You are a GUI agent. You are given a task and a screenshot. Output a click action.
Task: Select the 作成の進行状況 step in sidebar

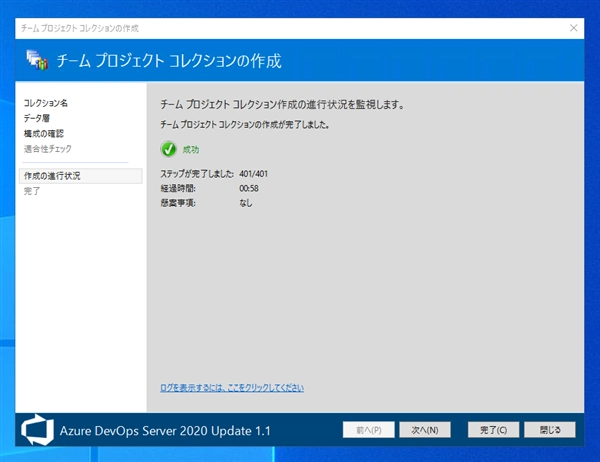[x=81, y=176]
